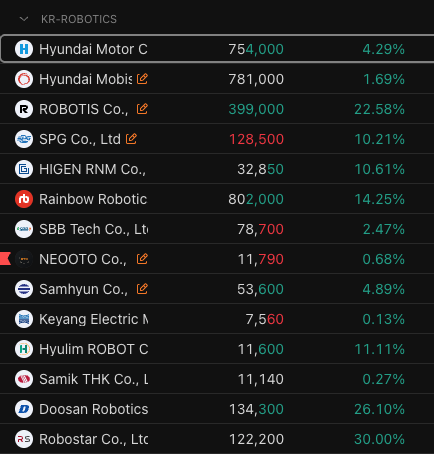Click the 399,000 price value

coord(256,109)
